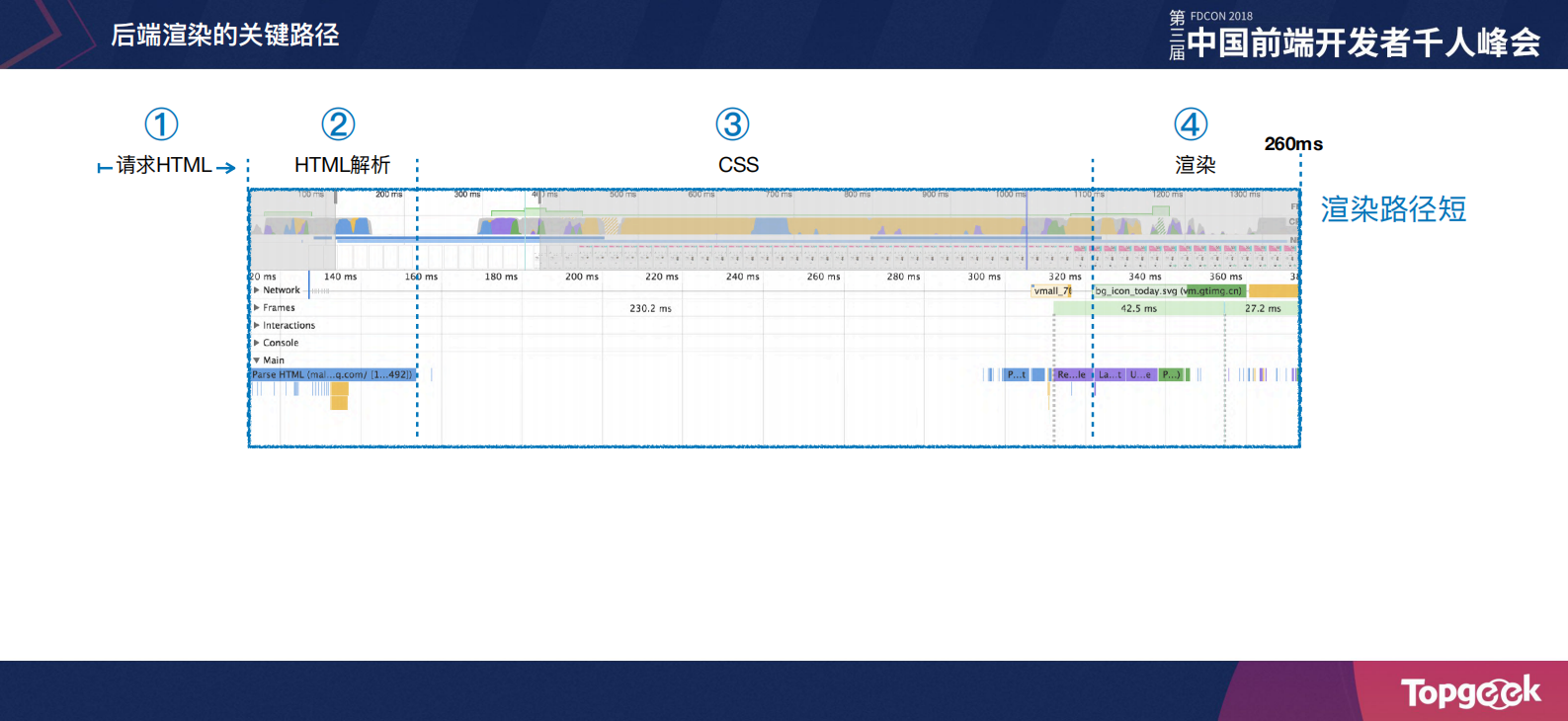
Task: Click the 200 ms ruler mark
Action: pos(581,278)
